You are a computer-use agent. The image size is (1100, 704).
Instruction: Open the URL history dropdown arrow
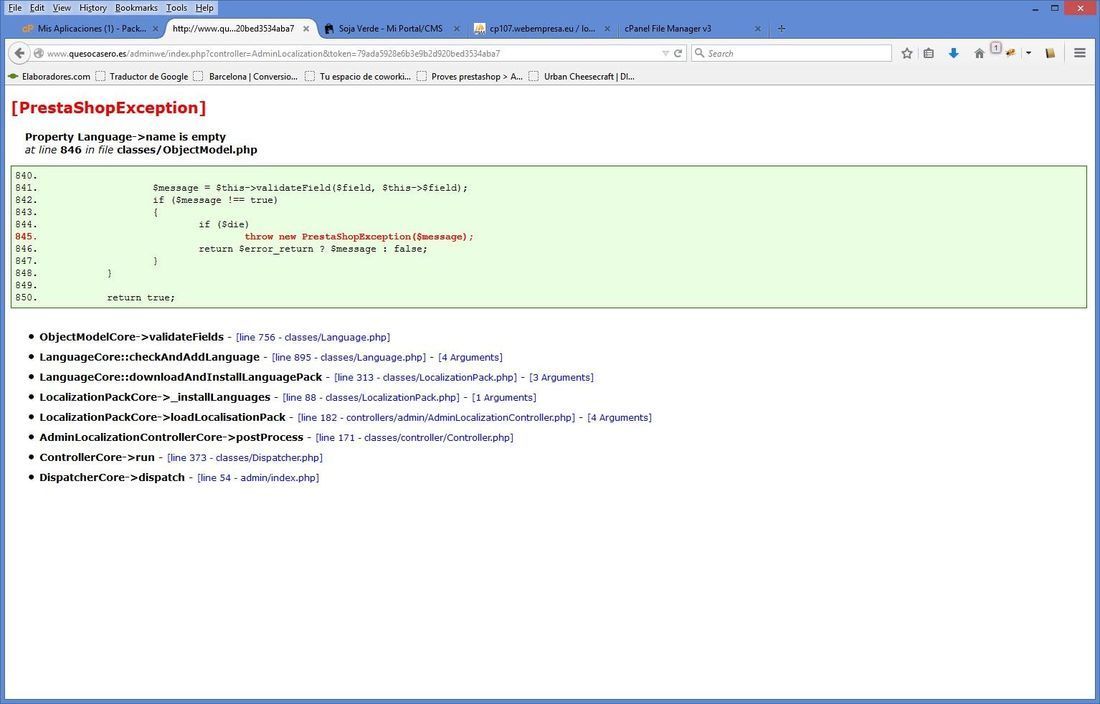coord(665,53)
